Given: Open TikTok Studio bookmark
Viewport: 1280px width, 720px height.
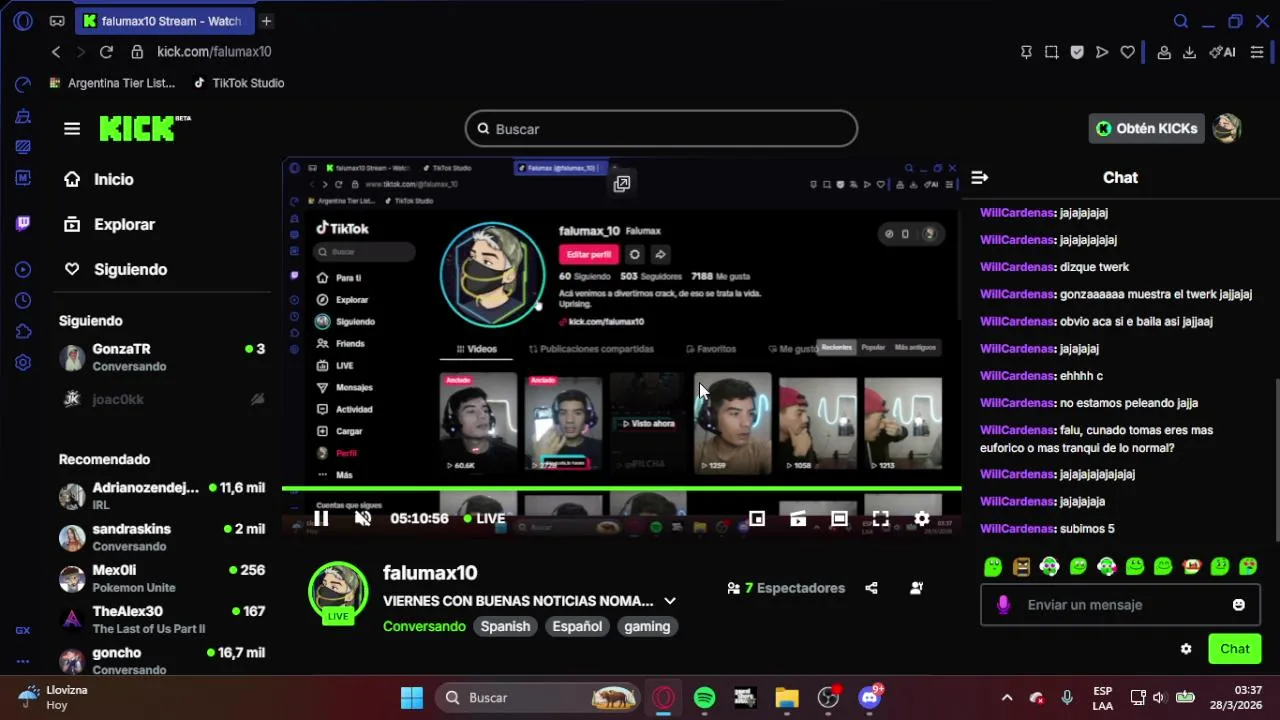Looking at the screenshot, I should 239,83.
